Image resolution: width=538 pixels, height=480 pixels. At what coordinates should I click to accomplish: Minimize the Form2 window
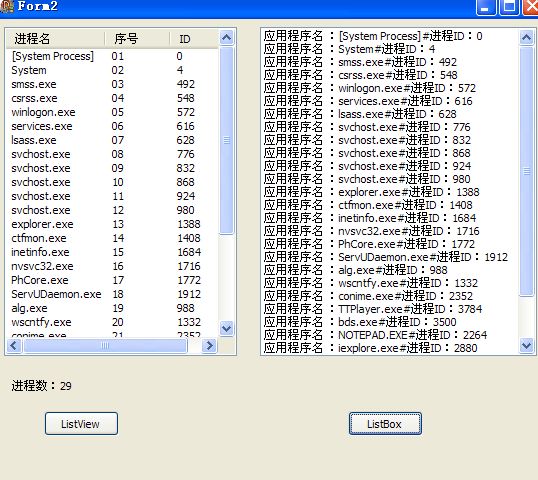click(x=486, y=7)
